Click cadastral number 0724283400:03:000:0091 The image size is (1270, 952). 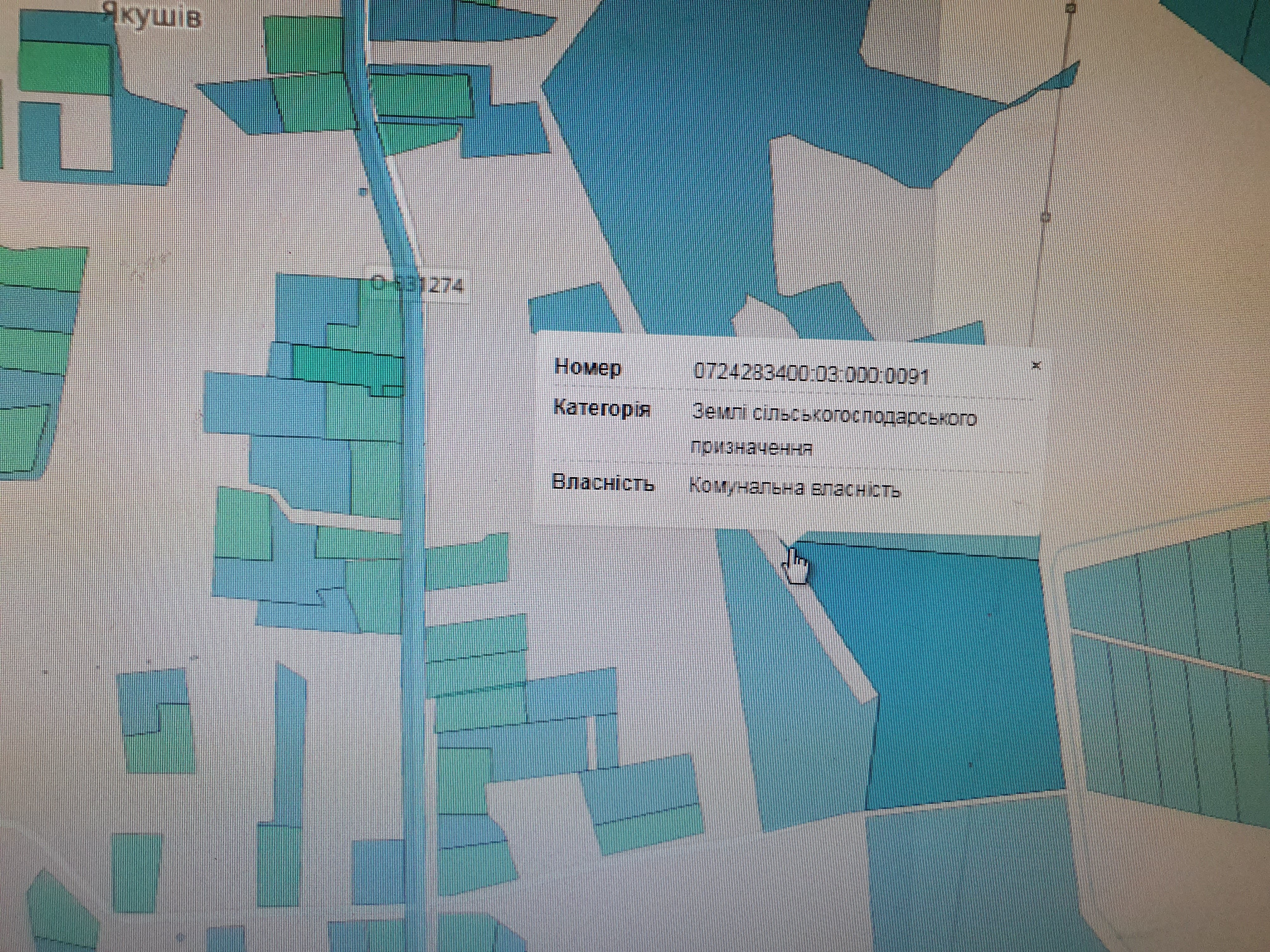click(811, 374)
